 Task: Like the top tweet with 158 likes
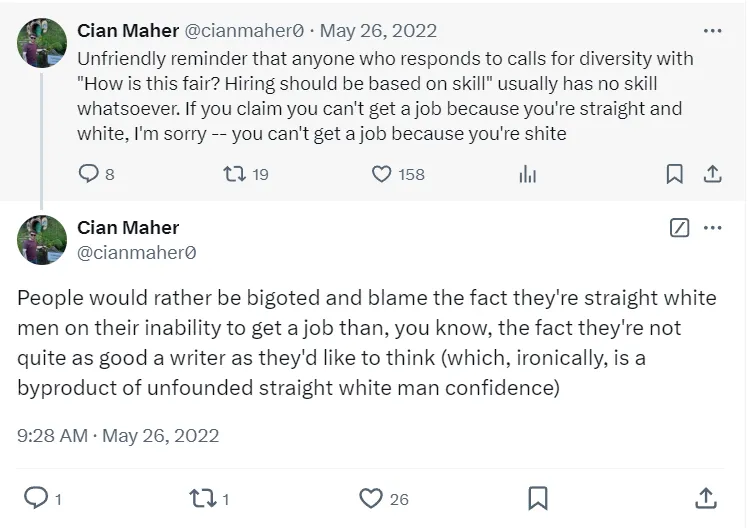pyautogui.click(x=381, y=174)
